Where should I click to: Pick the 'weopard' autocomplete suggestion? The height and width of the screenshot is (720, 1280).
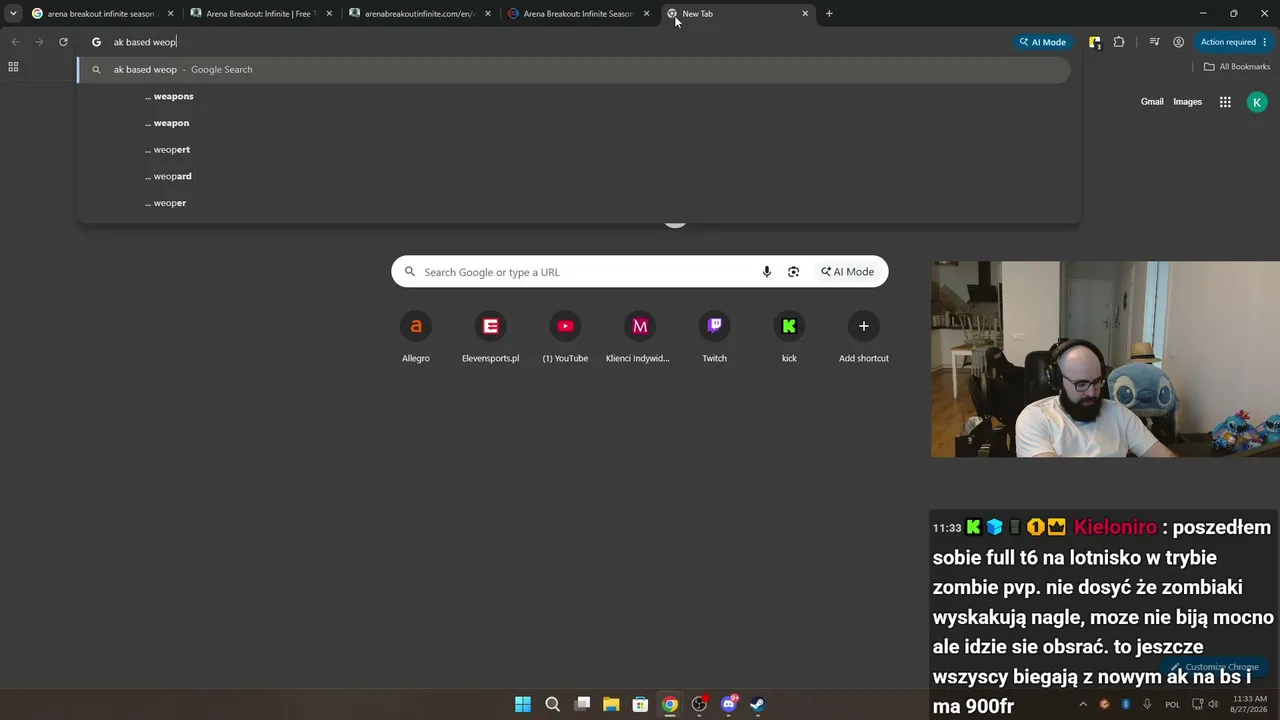tap(574, 176)
